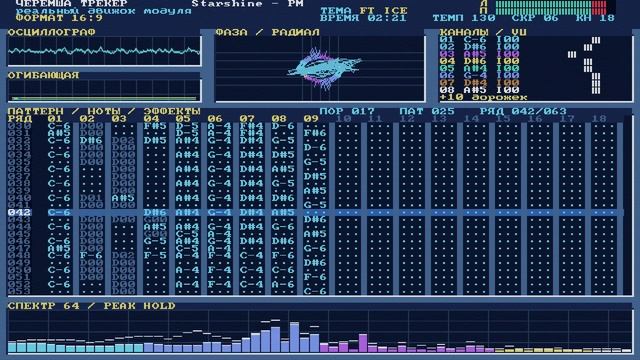Click the tallest blue spectrum bar
Screen dimensions: 640x360
294,337
